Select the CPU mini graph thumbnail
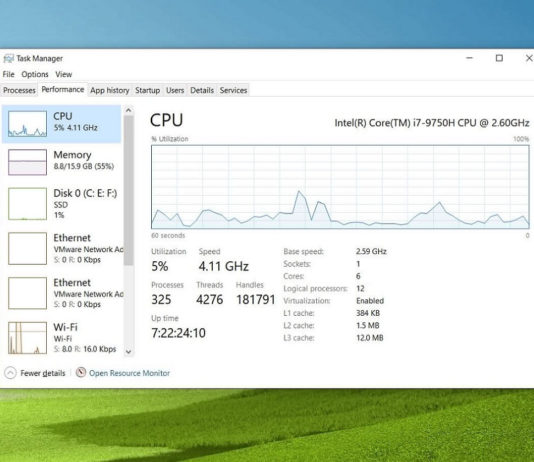This screenshot has height=462, width=534. [x=27, y=124]
